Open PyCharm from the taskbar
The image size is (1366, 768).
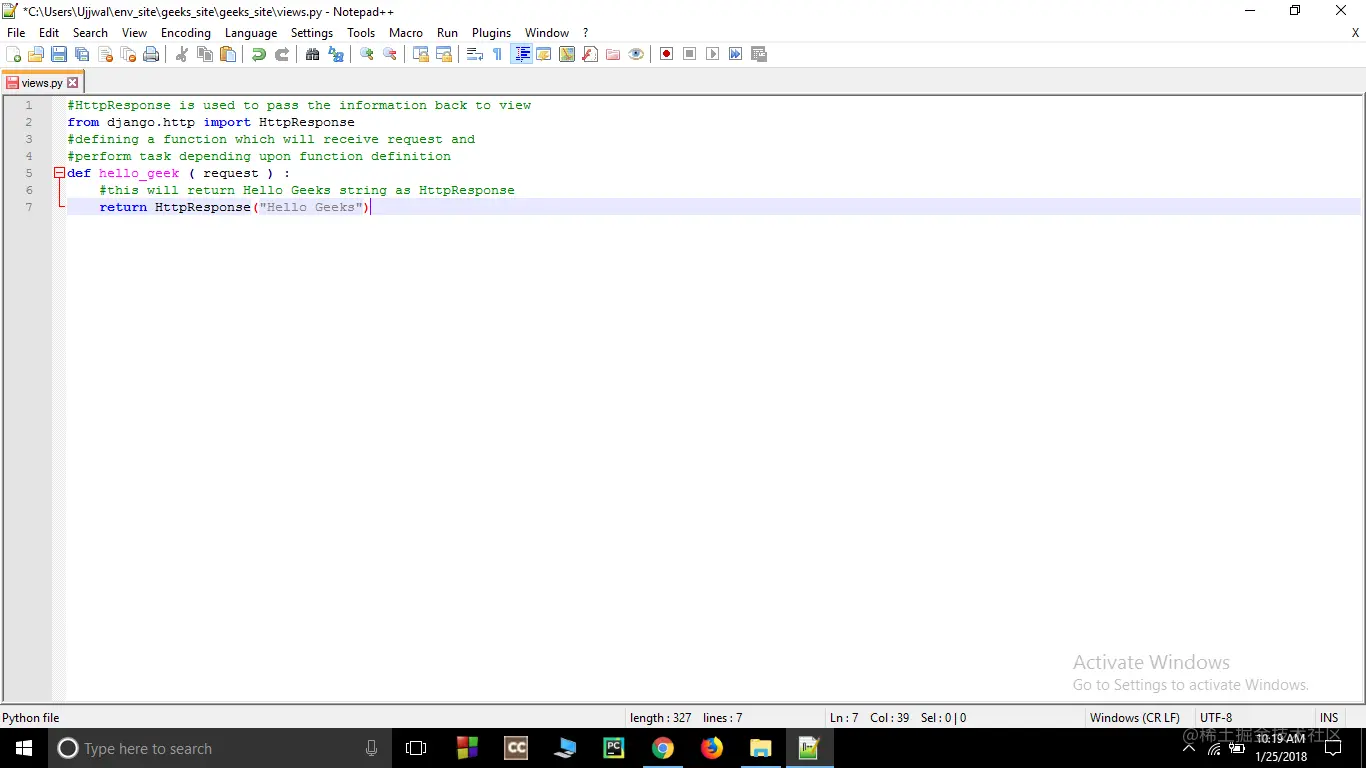pyautogui.click(x=613, y=748)
